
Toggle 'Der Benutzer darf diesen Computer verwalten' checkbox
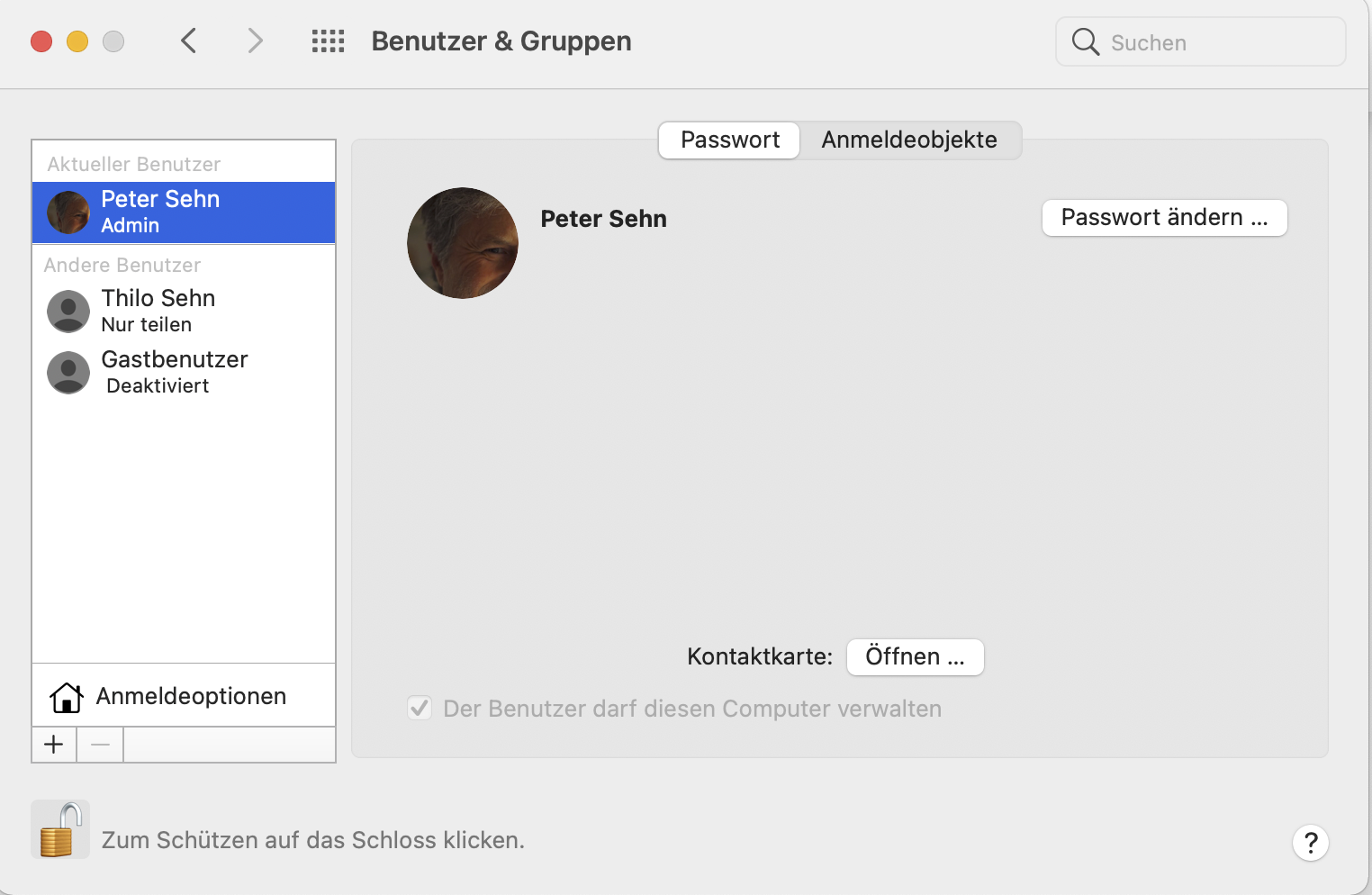click(420, 709)
